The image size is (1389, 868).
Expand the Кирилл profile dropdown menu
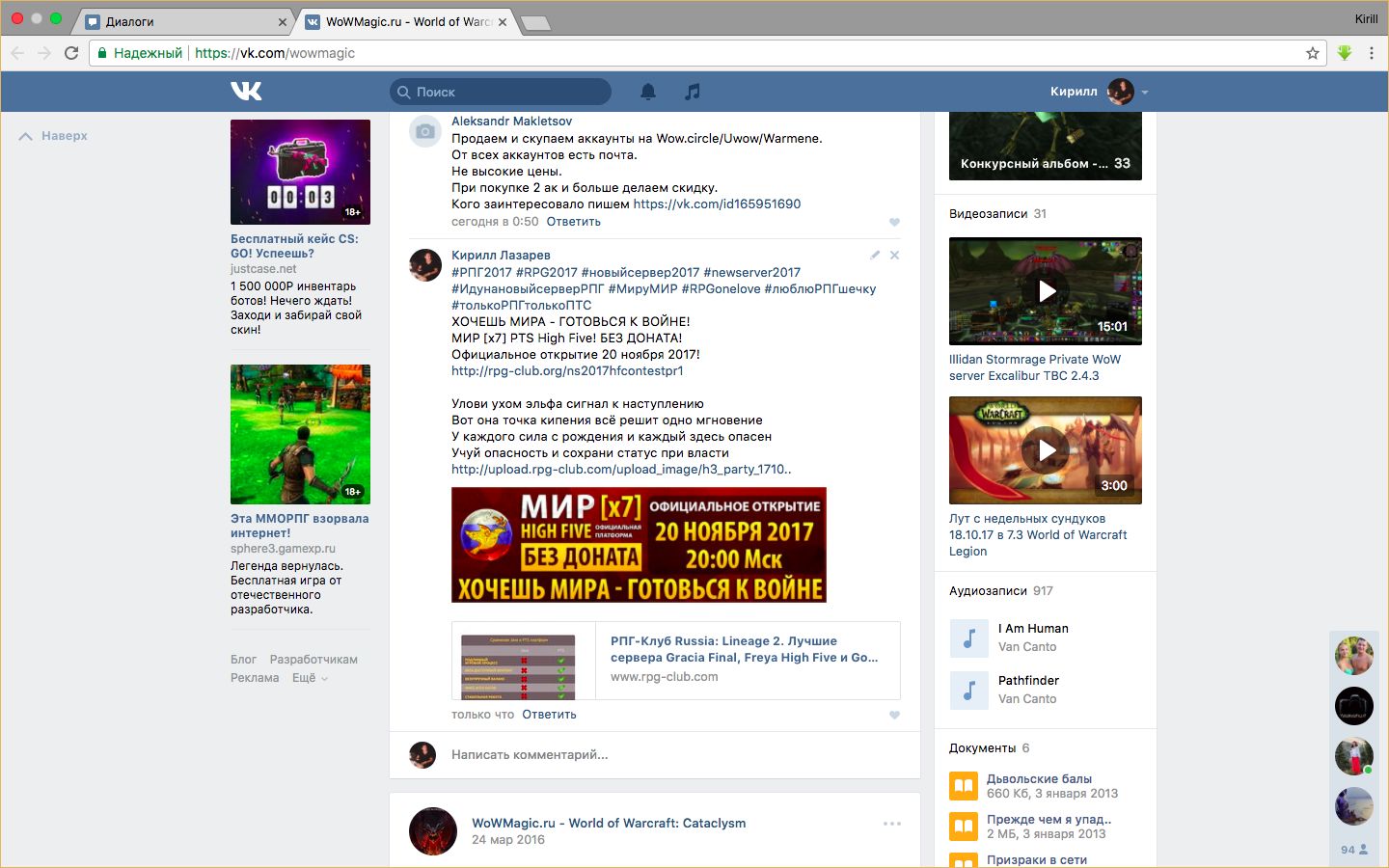(1145, 93)
